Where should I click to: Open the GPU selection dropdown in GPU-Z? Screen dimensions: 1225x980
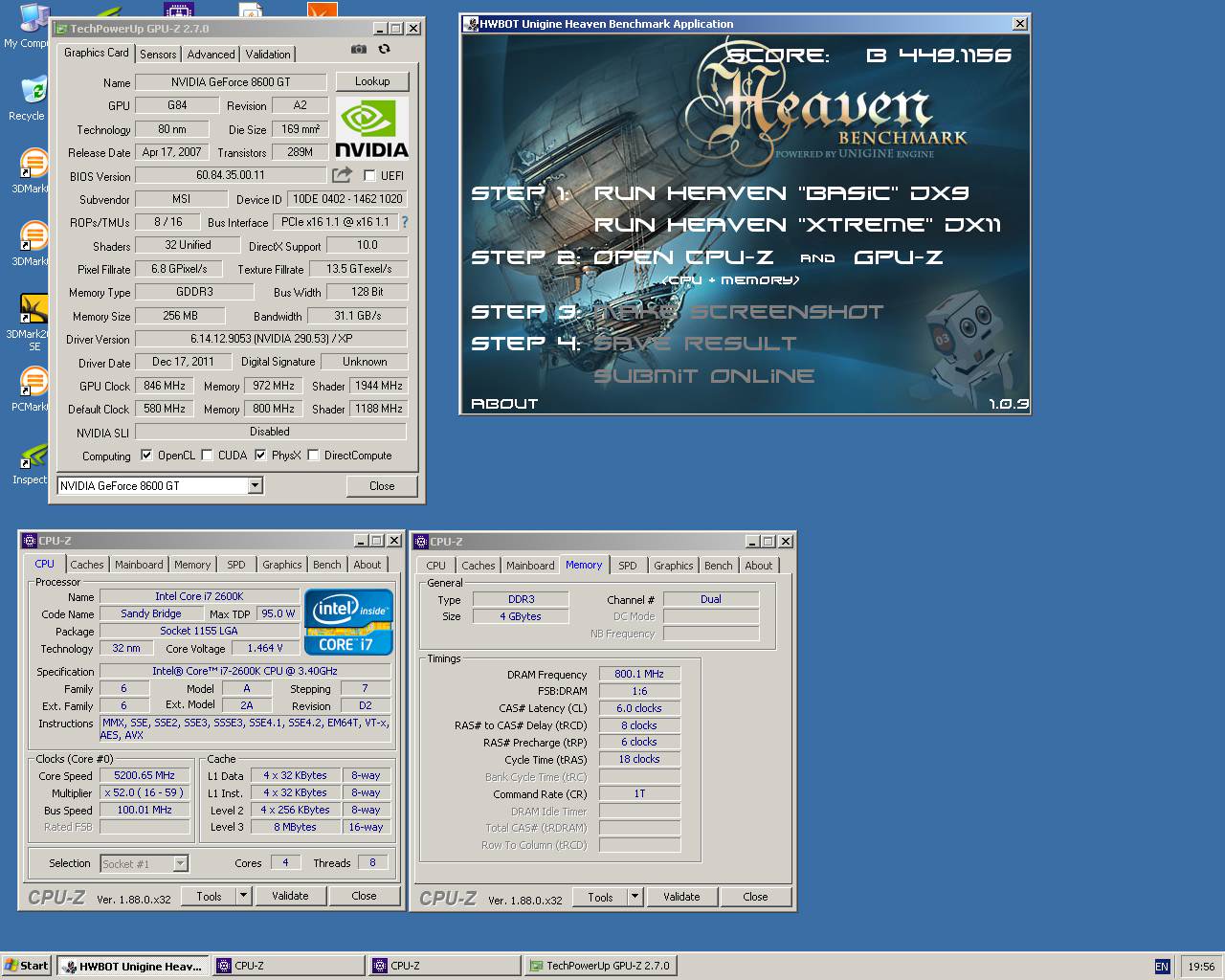(x=255, y=486)
